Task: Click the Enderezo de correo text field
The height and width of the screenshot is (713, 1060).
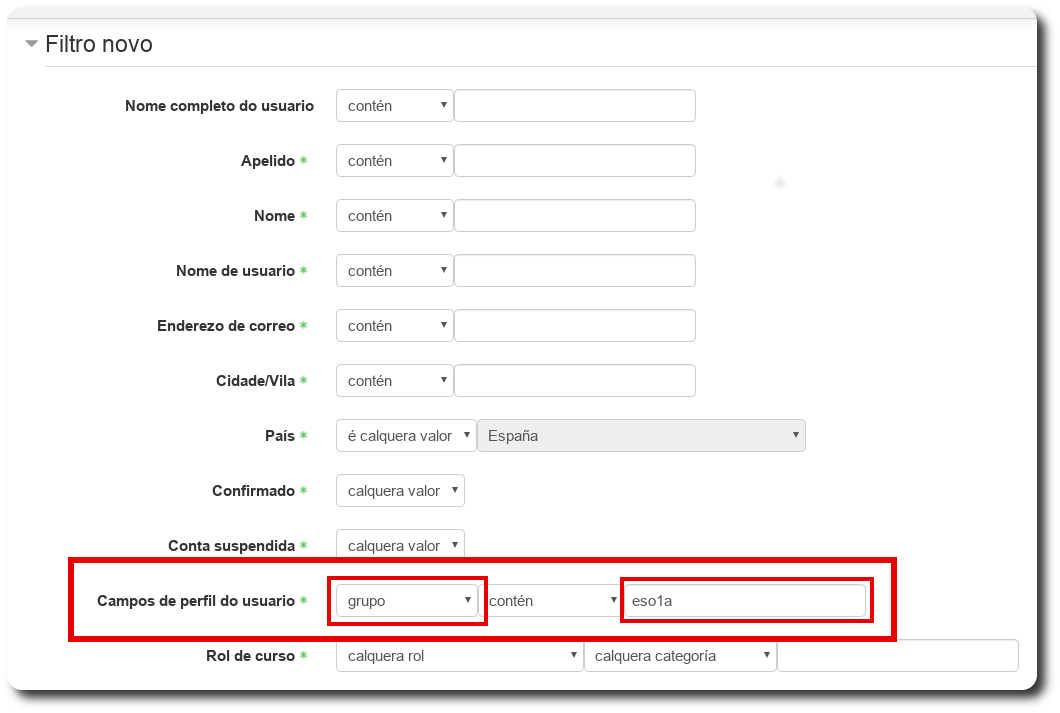Action: (x=575, y=326)
